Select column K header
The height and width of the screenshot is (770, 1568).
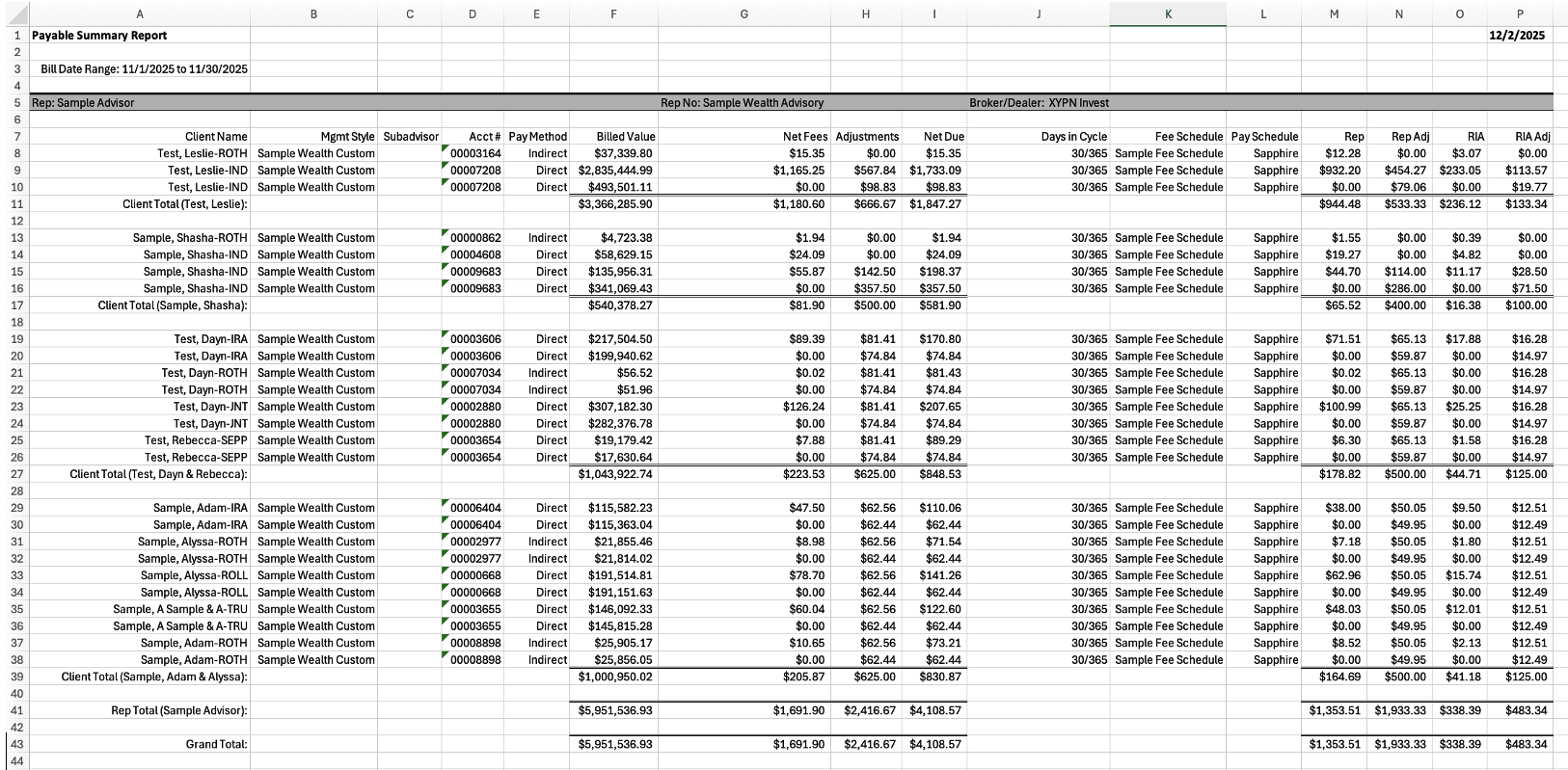(1168, 13)
